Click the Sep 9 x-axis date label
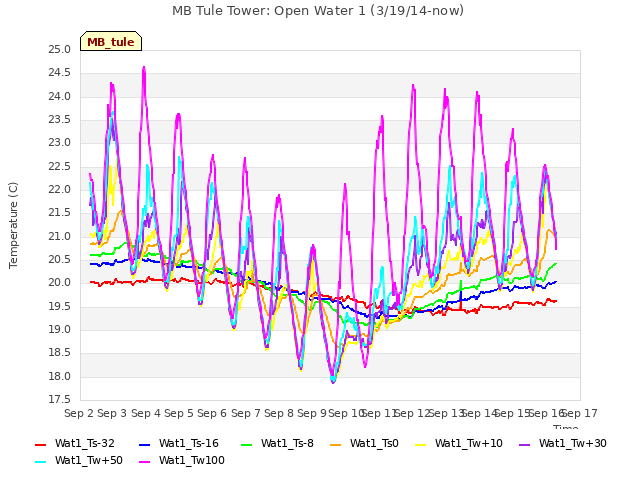Viewport: 640px width, 480px height. click(x=312, y=414)
